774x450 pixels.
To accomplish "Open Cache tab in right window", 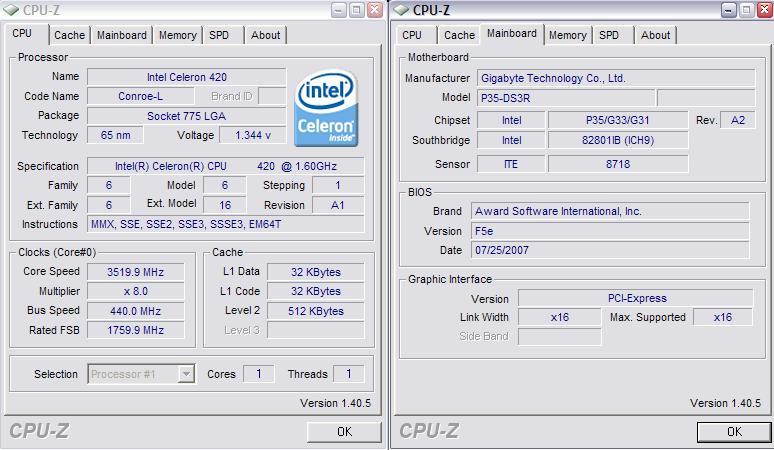I will click(459, 35).
